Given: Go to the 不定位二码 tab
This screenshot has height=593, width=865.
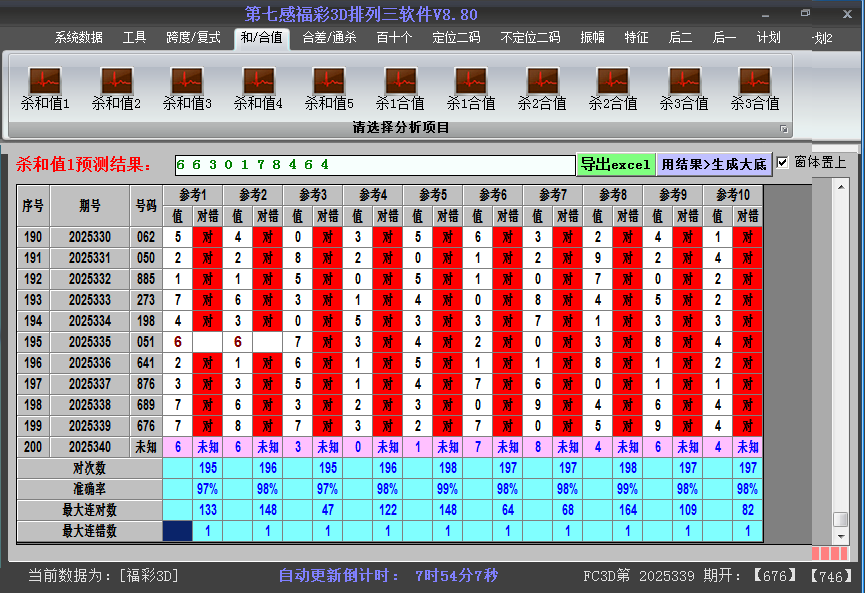Looking at the screenshot, I should click(x=530, y=38).
